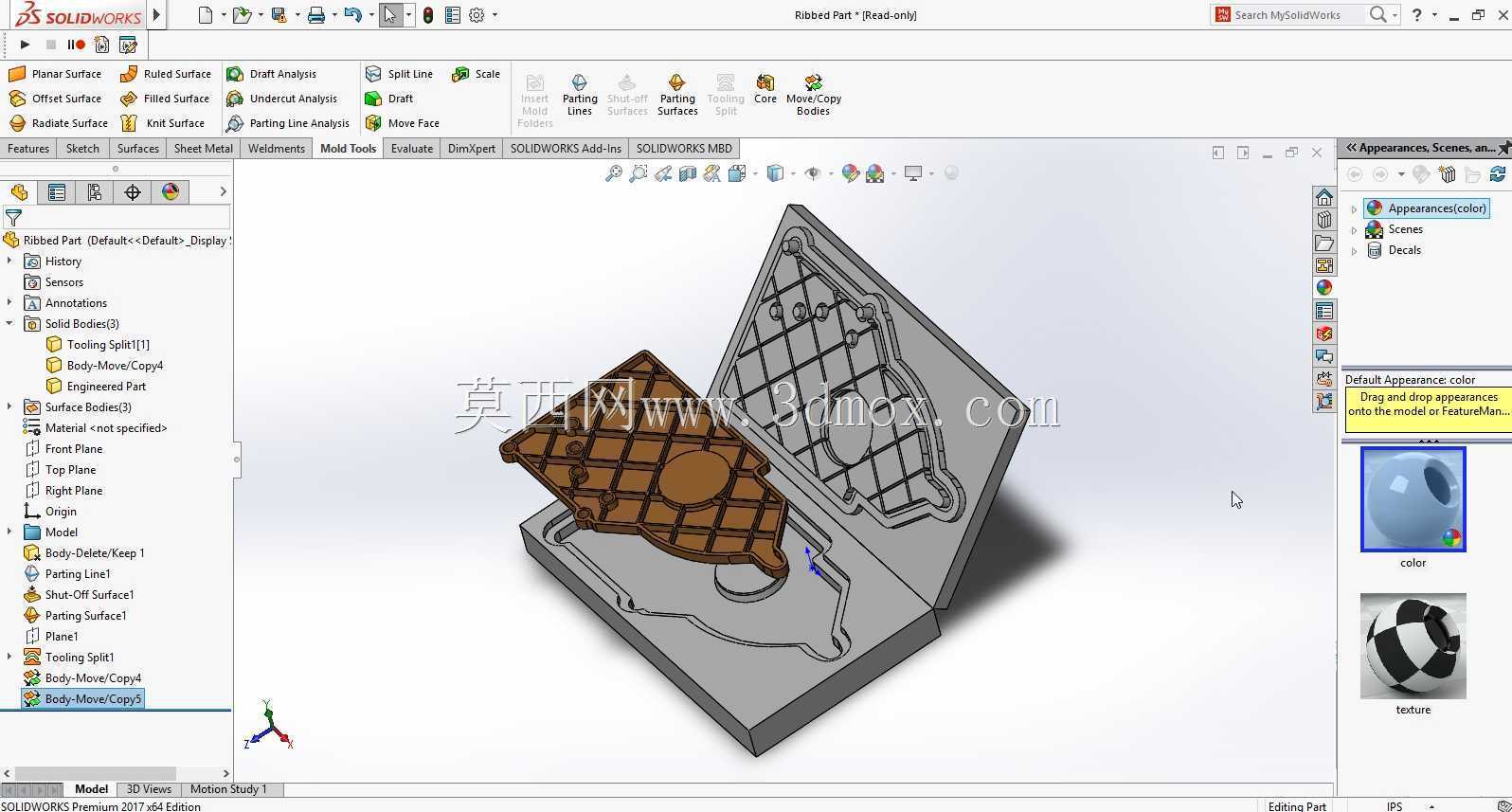1512x812 pixels.
Task: Collapse the Appearances, Scenes task pane
Action: (x=1352, y=148)
